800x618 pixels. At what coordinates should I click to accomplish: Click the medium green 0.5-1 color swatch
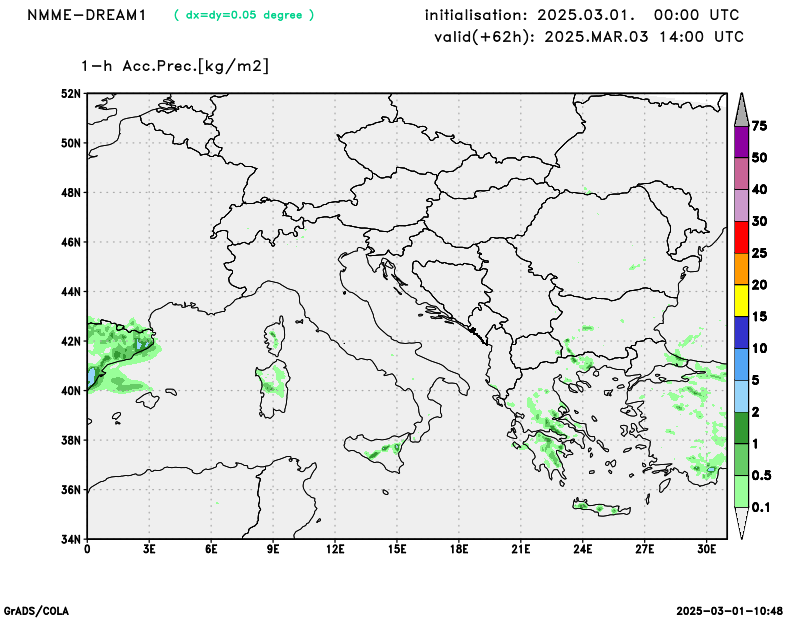(741, 460)
